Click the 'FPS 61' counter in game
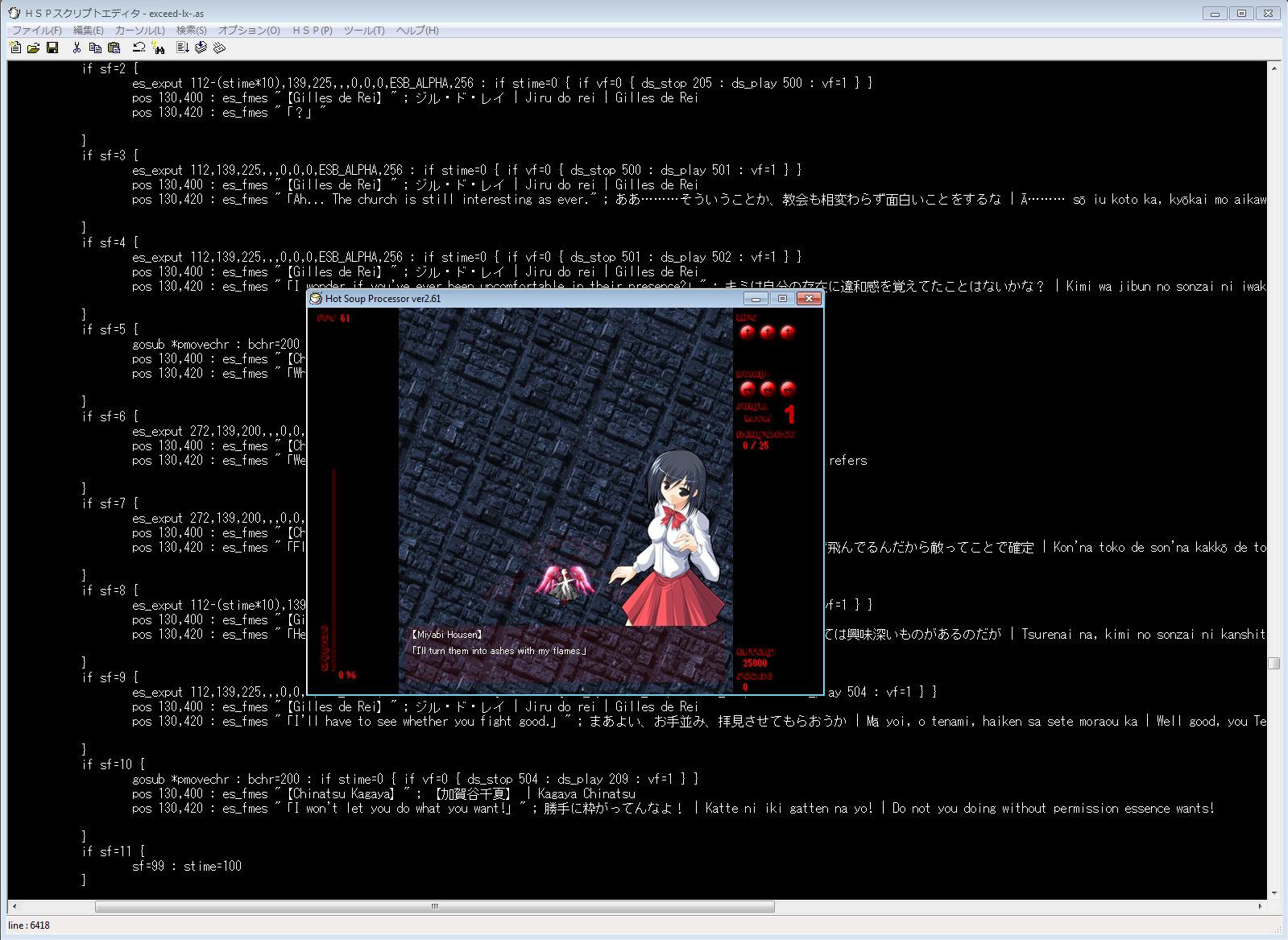This screenshot has height=940, width=1288. 333,318
